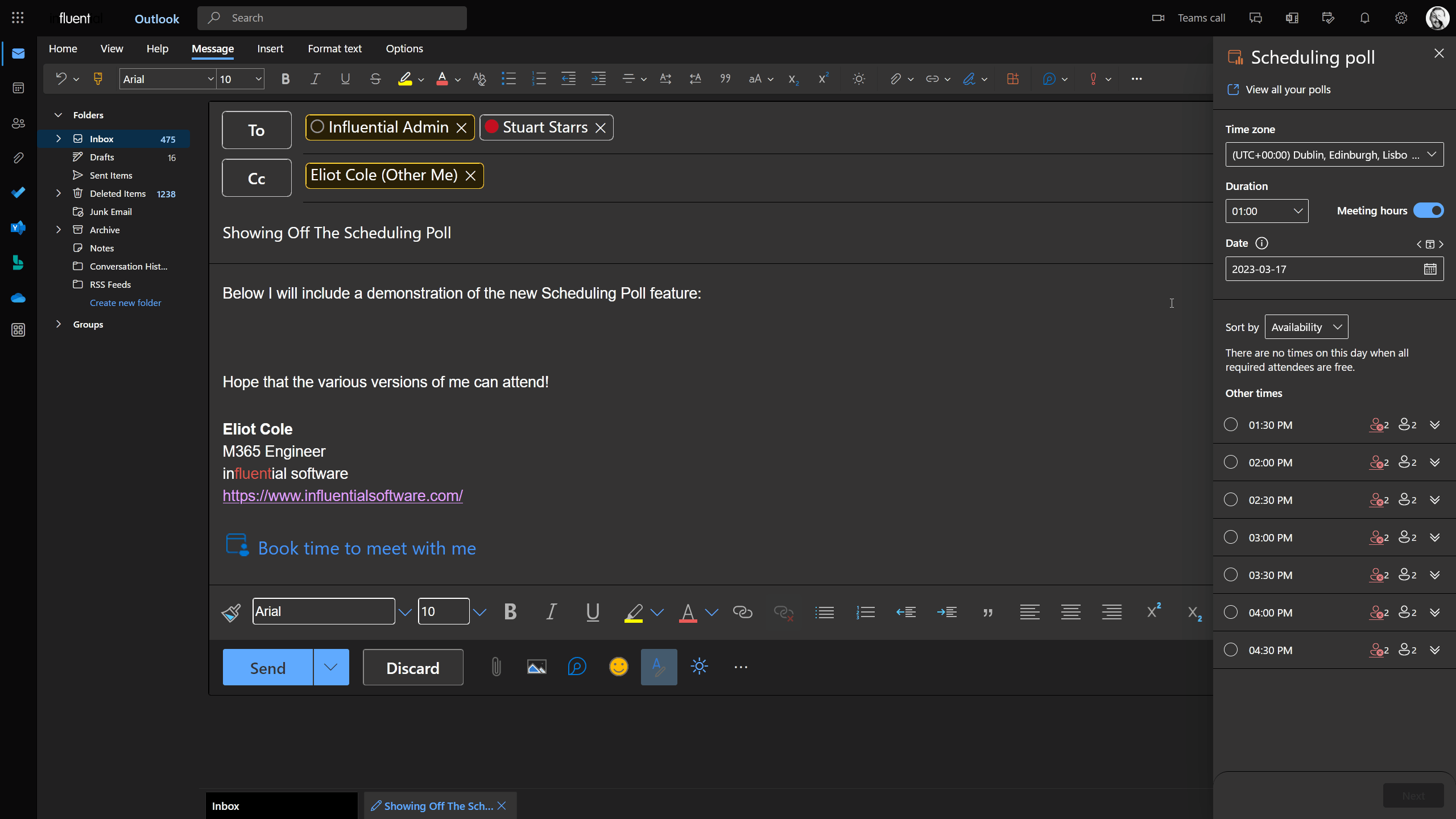Click the Discard button
This screenshot has height=819, width=1456.
click(x=412, y=668)
